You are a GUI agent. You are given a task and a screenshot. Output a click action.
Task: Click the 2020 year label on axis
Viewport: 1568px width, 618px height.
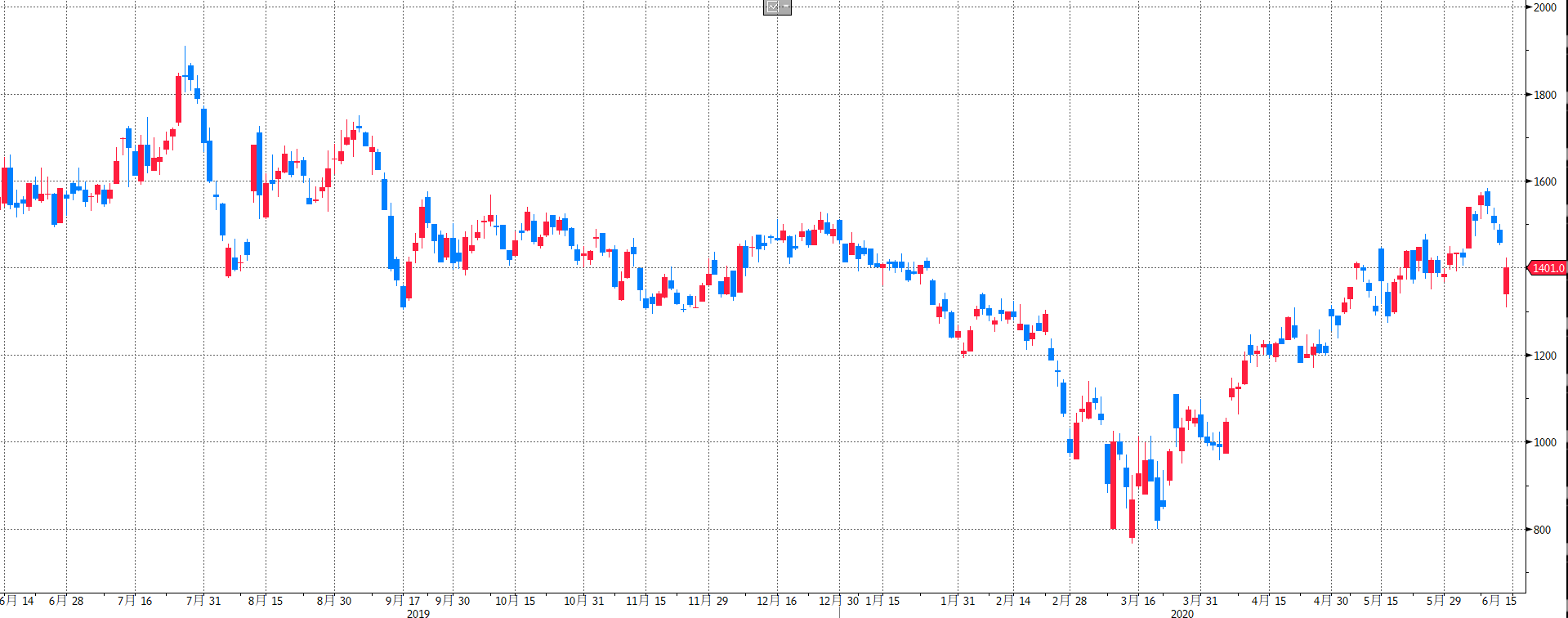[x=1182, y=613]
